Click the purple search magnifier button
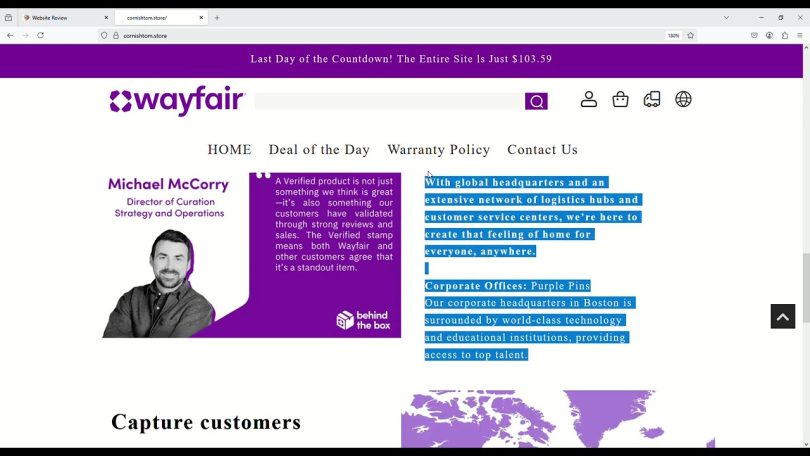Viewport: 810px width, 456px height. pos(536,101)
